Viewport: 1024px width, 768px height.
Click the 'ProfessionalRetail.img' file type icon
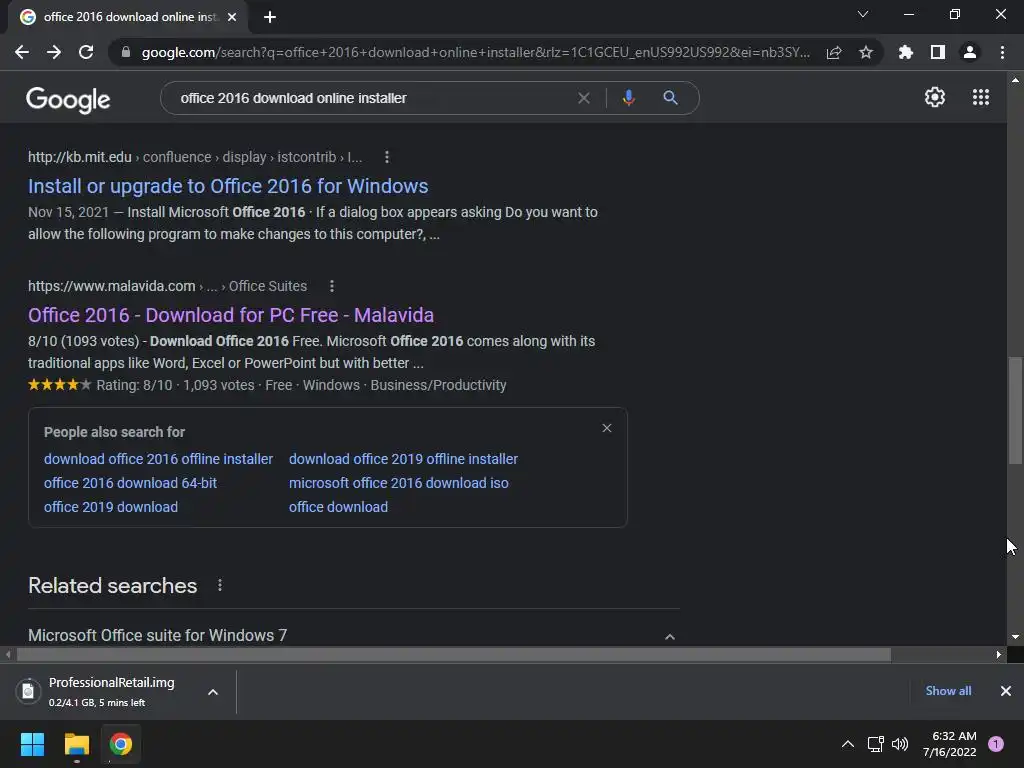[x=28, y=691]
